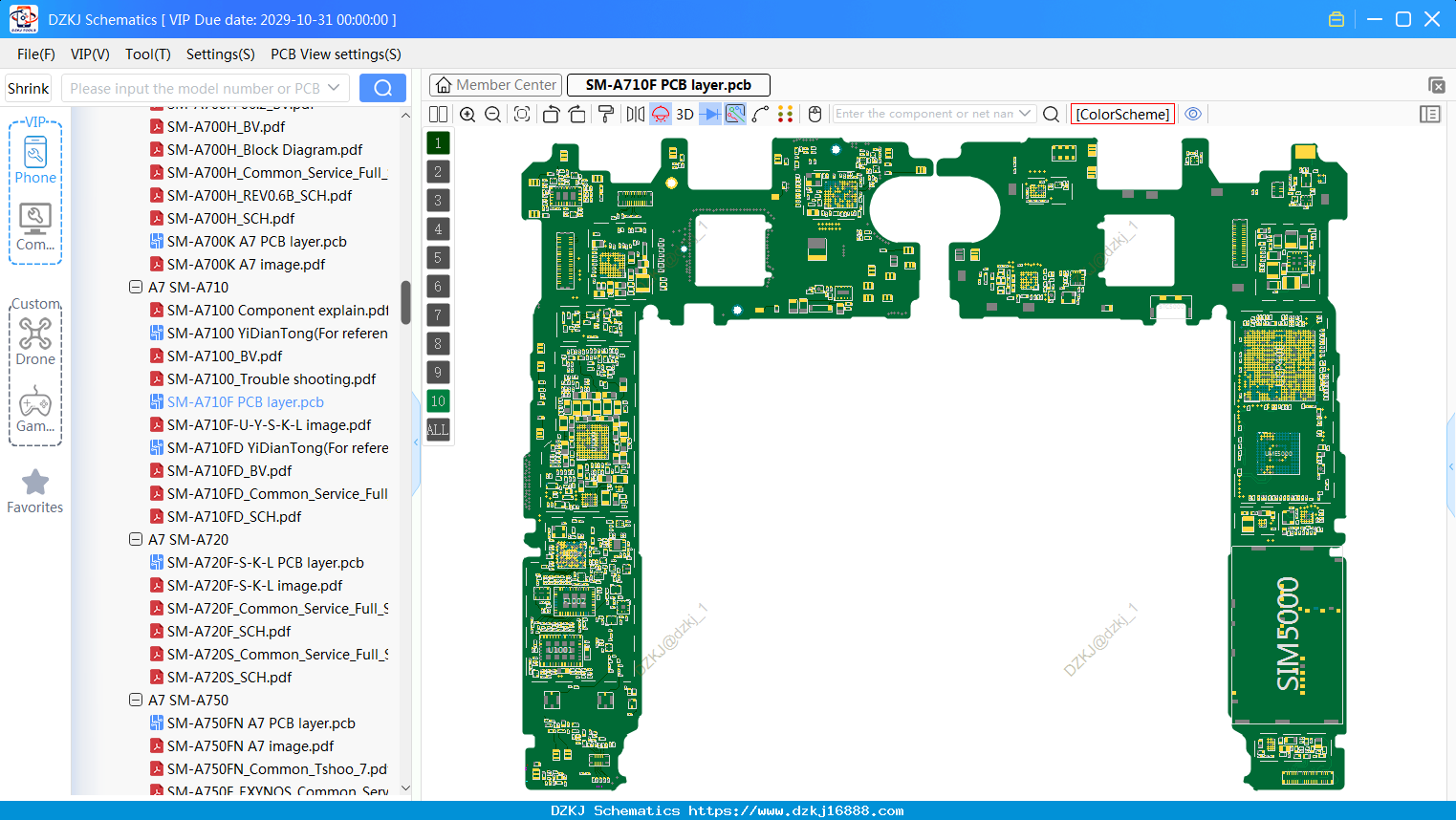1456x820 pixels.
Task: Collapse the left panel splitter handle
Action: coord(416,442)
